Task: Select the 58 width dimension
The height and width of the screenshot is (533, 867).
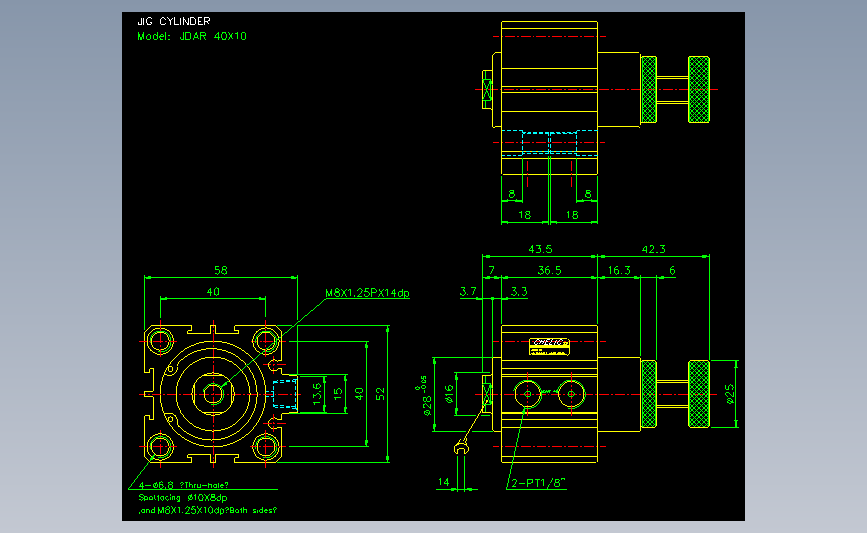Action: click(x=221, y=270)
